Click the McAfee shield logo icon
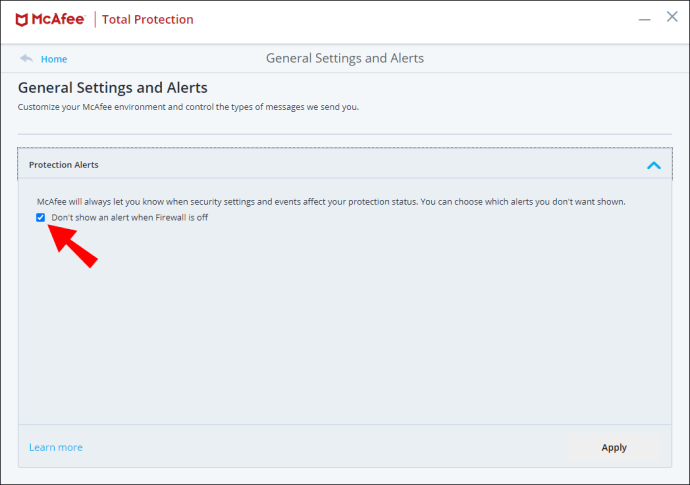690x485 pixels. click(22, 20)
